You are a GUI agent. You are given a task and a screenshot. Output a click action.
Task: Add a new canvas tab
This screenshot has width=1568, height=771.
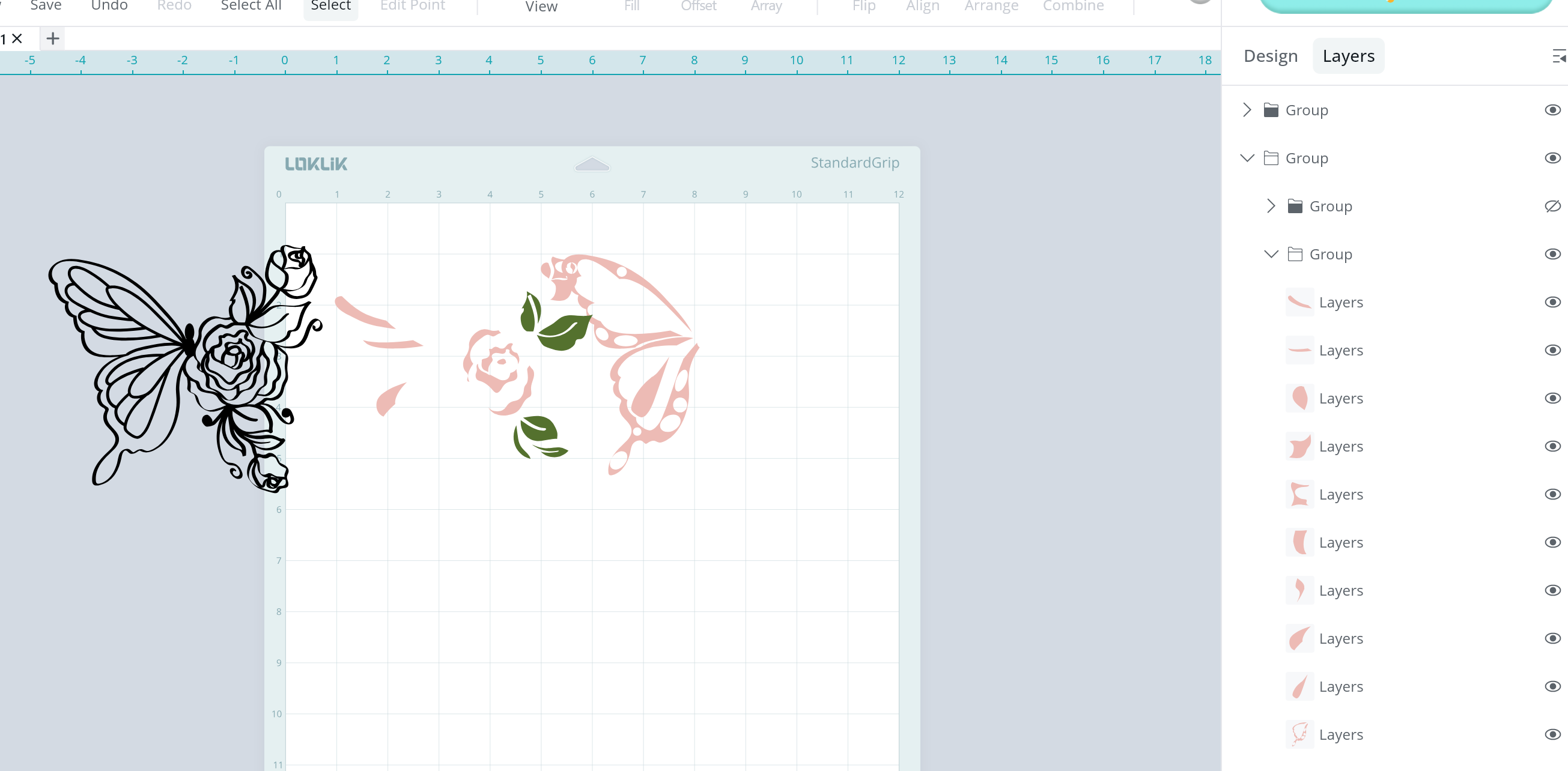pos(53,39)
